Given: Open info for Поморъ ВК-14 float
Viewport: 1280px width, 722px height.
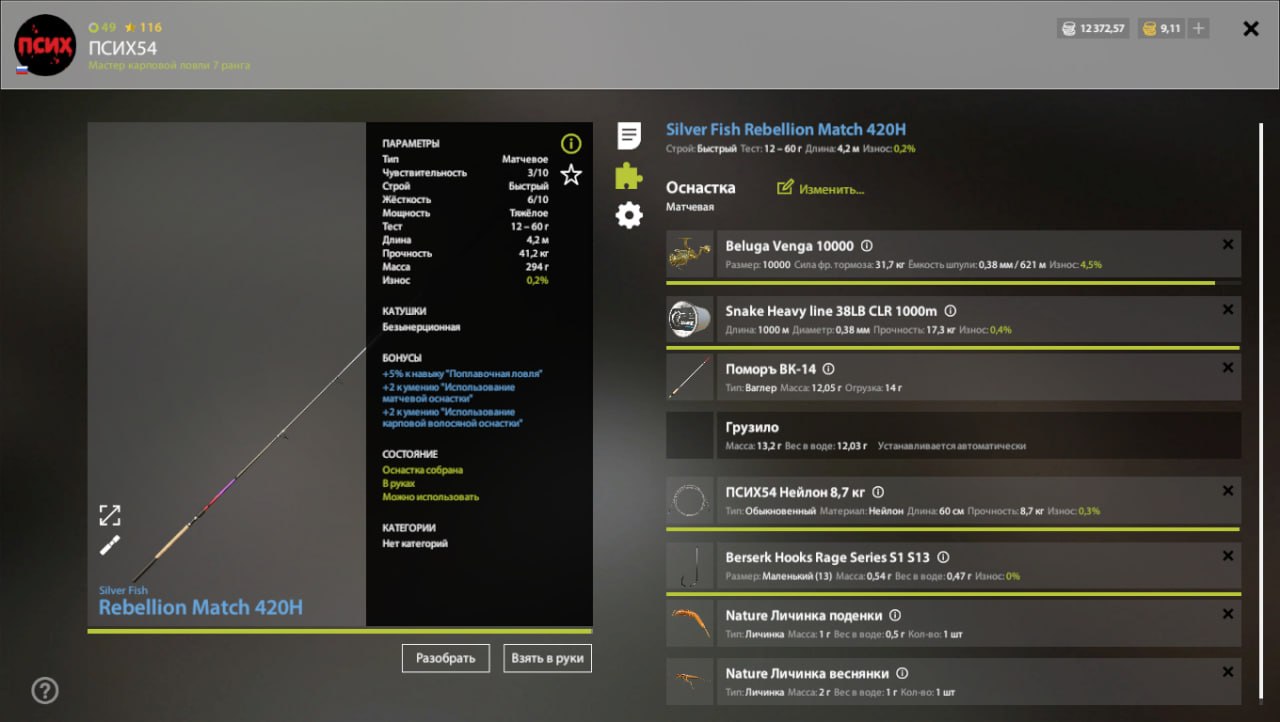Looking at the screenshot, I should pyautogui.click(x=828, y=369).
